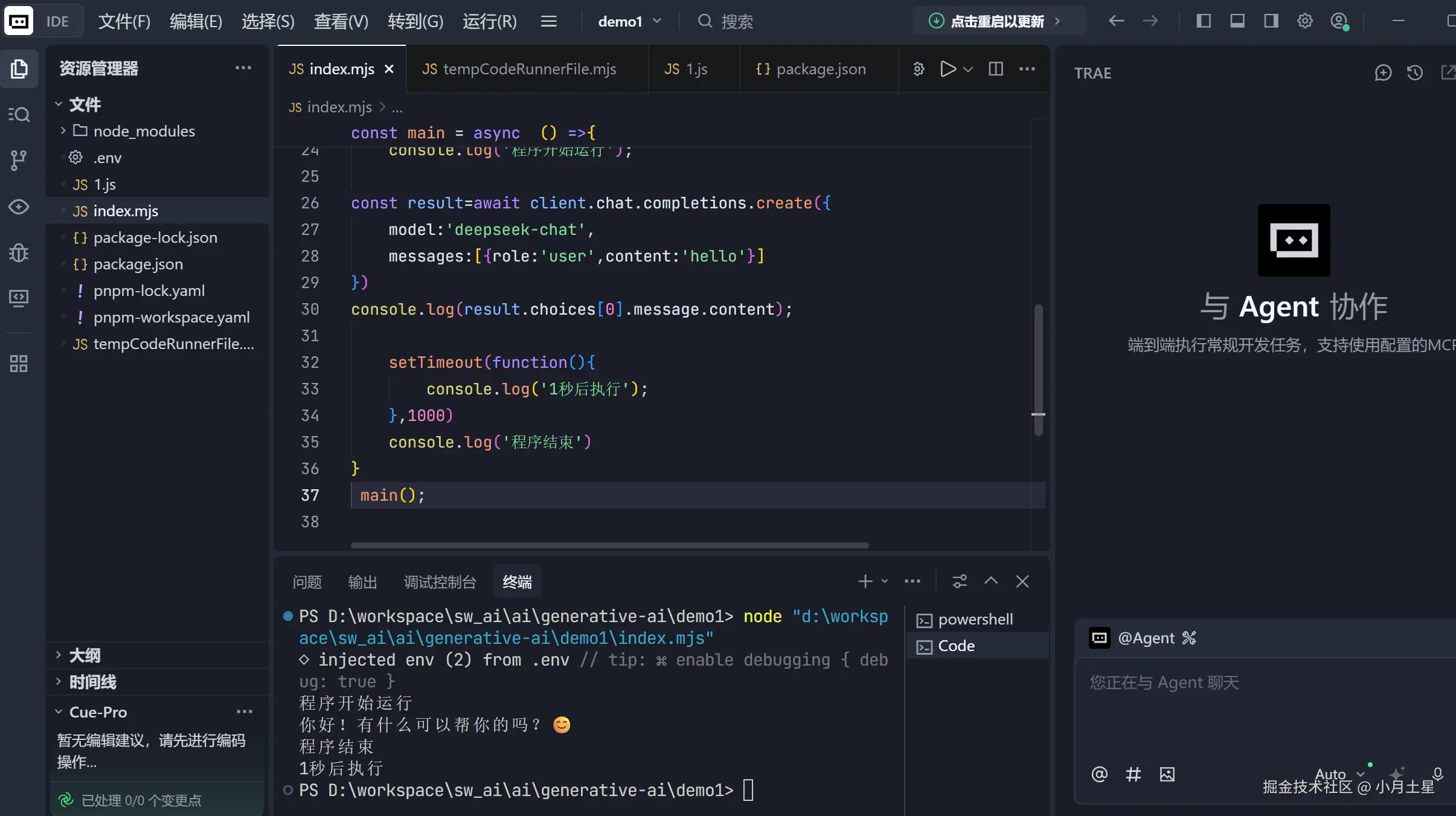Open terminal panel more actions ellipsis

[x=912, y=581]
